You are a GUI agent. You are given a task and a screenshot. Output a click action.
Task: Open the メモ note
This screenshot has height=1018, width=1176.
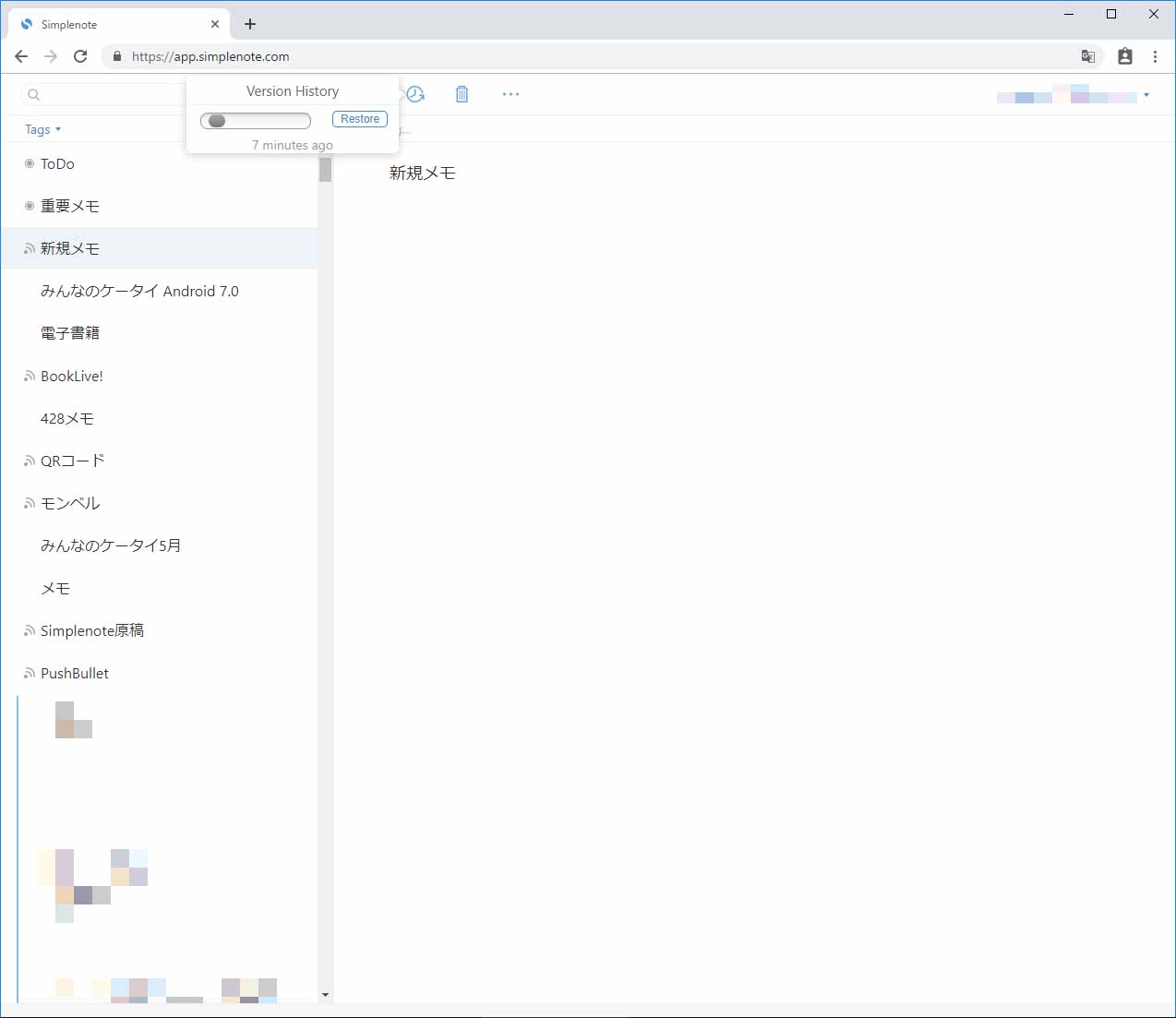point(160,588)
